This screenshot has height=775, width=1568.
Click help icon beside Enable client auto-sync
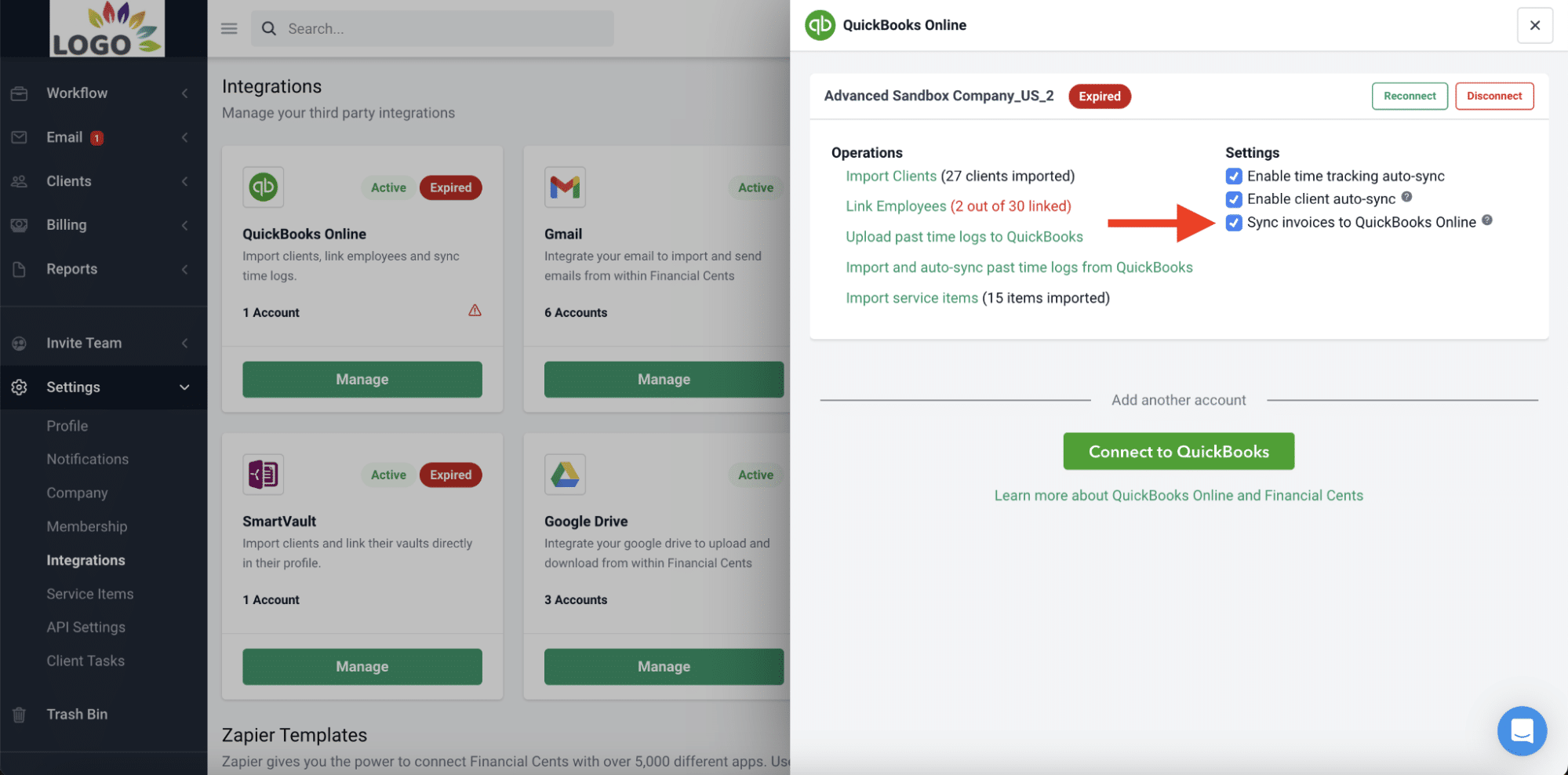pyautogui.click(x=1406, y=197)
